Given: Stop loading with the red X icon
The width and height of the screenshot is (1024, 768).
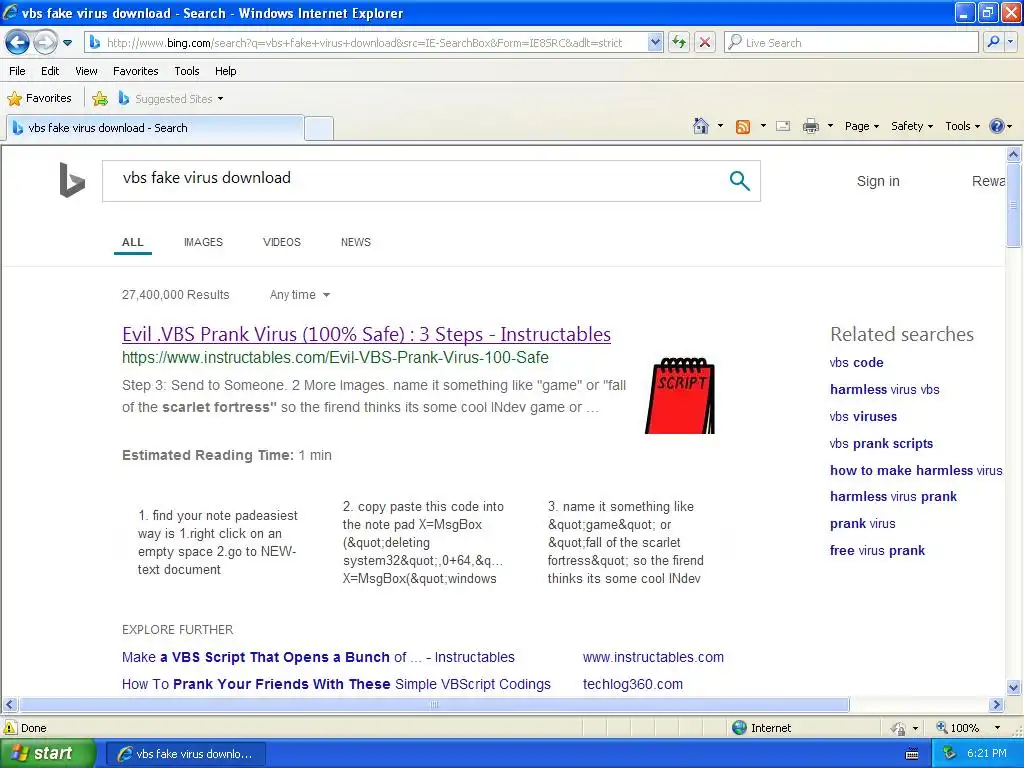Looking at the screenshot, I should [705, 43].
